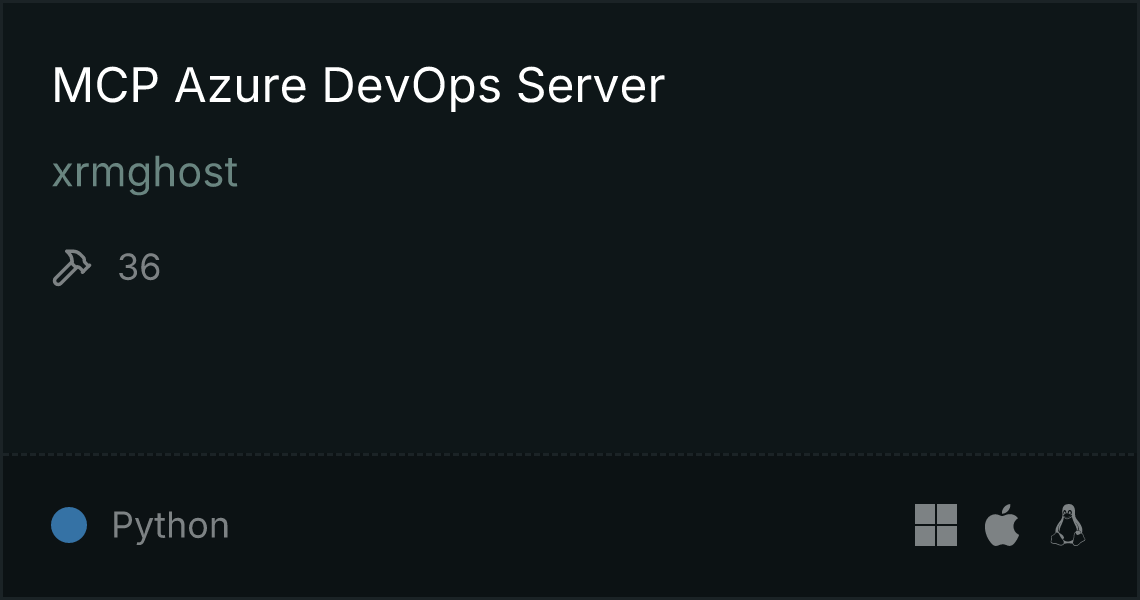Select the Python language label
1140x600 pixels.
(170, 525)
